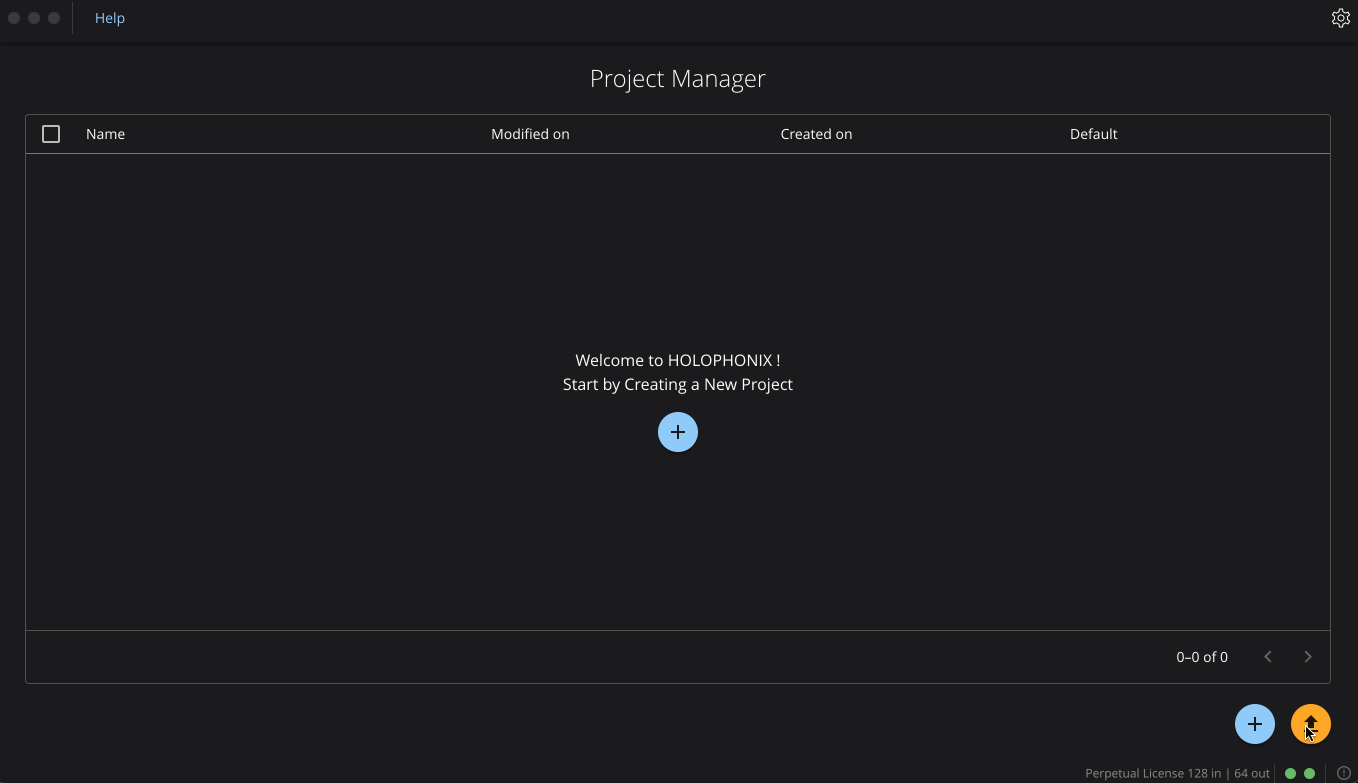Click the "Welcome to HOLOPHONIX !" text

(x=678, y=360)
